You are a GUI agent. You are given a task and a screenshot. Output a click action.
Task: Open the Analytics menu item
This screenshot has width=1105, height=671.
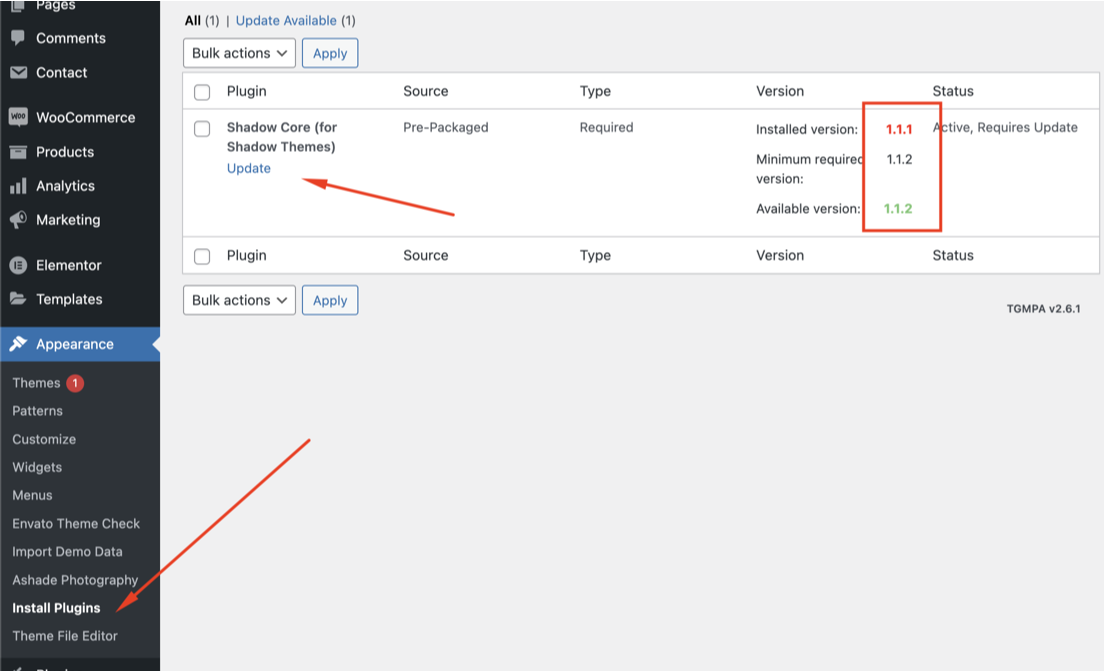coord(66,185)
